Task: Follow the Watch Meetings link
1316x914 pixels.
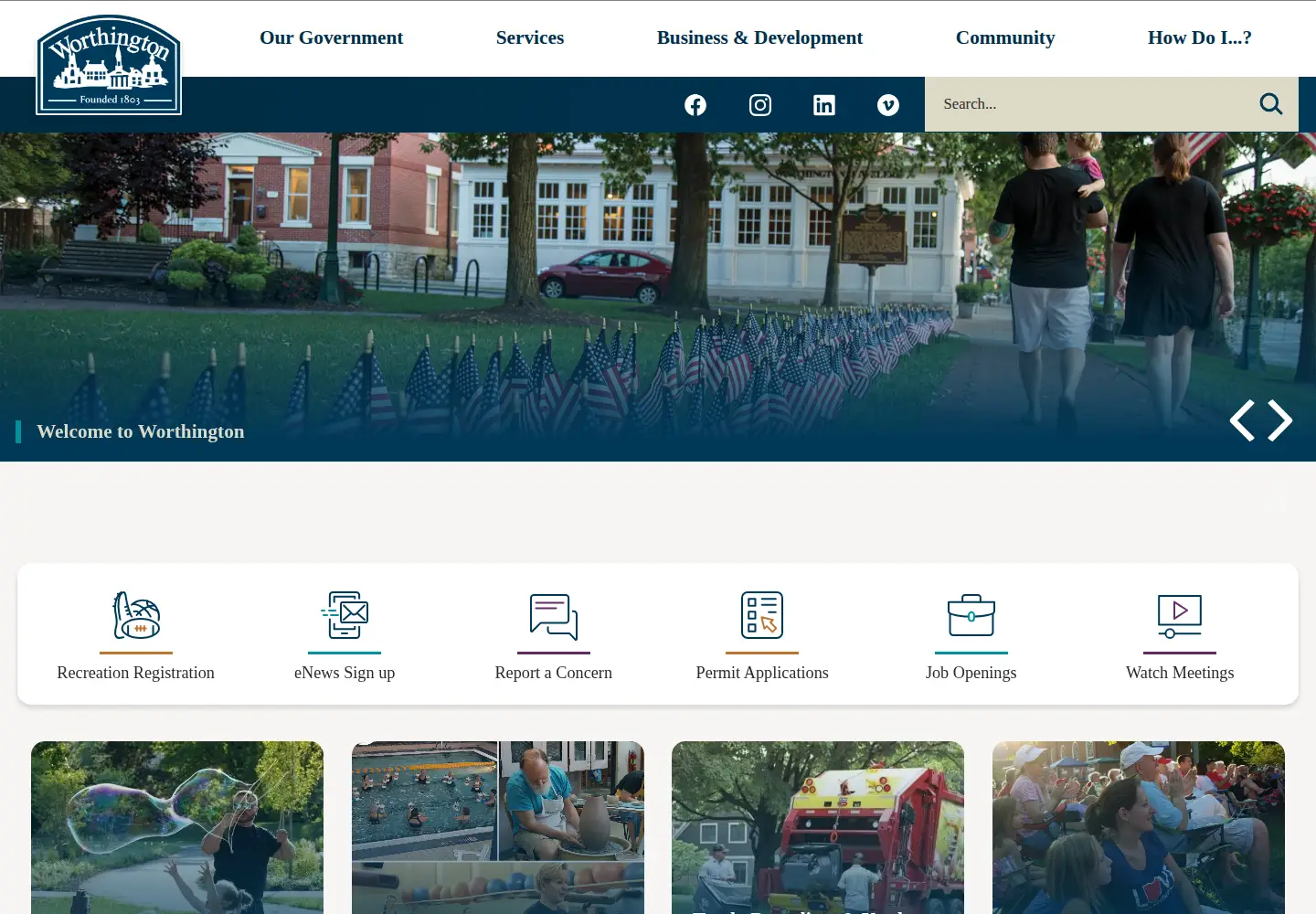Action: point(1180,673)
